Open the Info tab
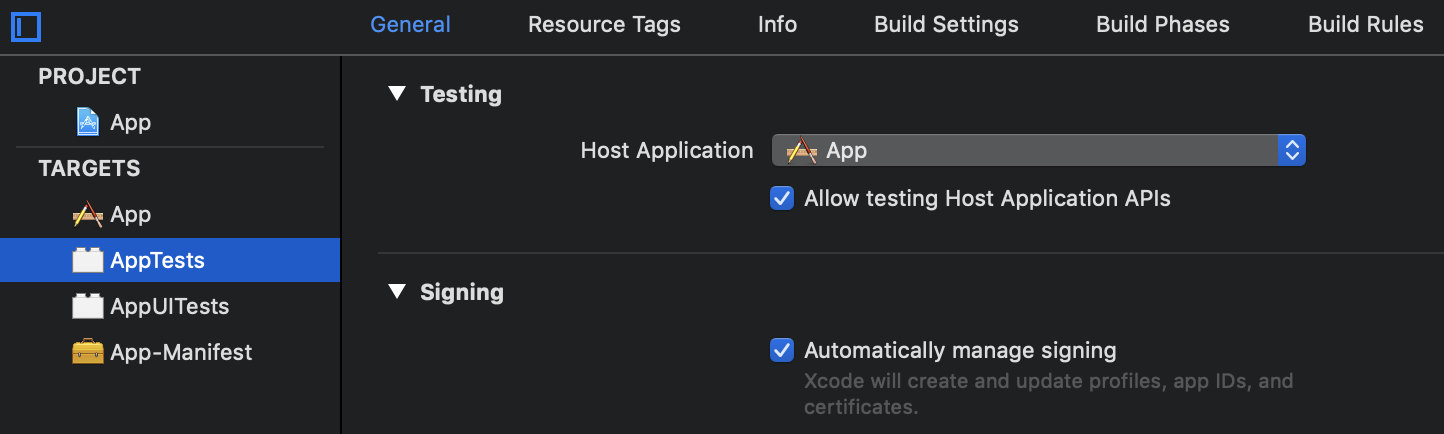The width and height of the screenshot is (1444, 434). click(777, 25)
